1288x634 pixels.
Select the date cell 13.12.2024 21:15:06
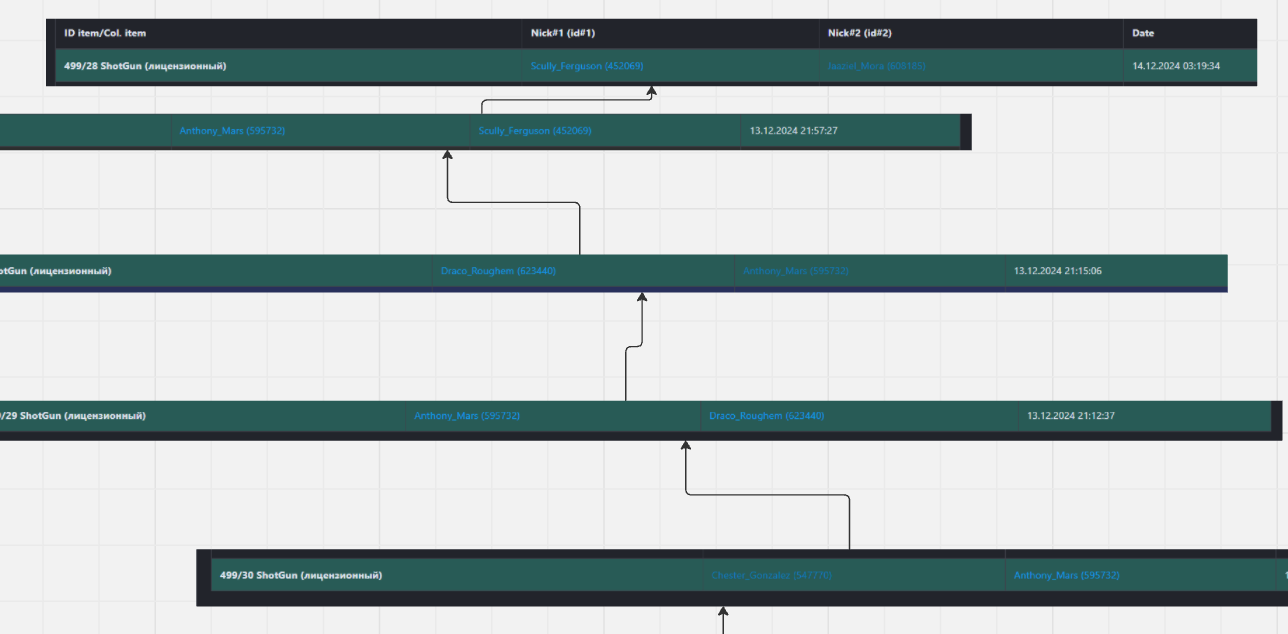(1058, 271)
